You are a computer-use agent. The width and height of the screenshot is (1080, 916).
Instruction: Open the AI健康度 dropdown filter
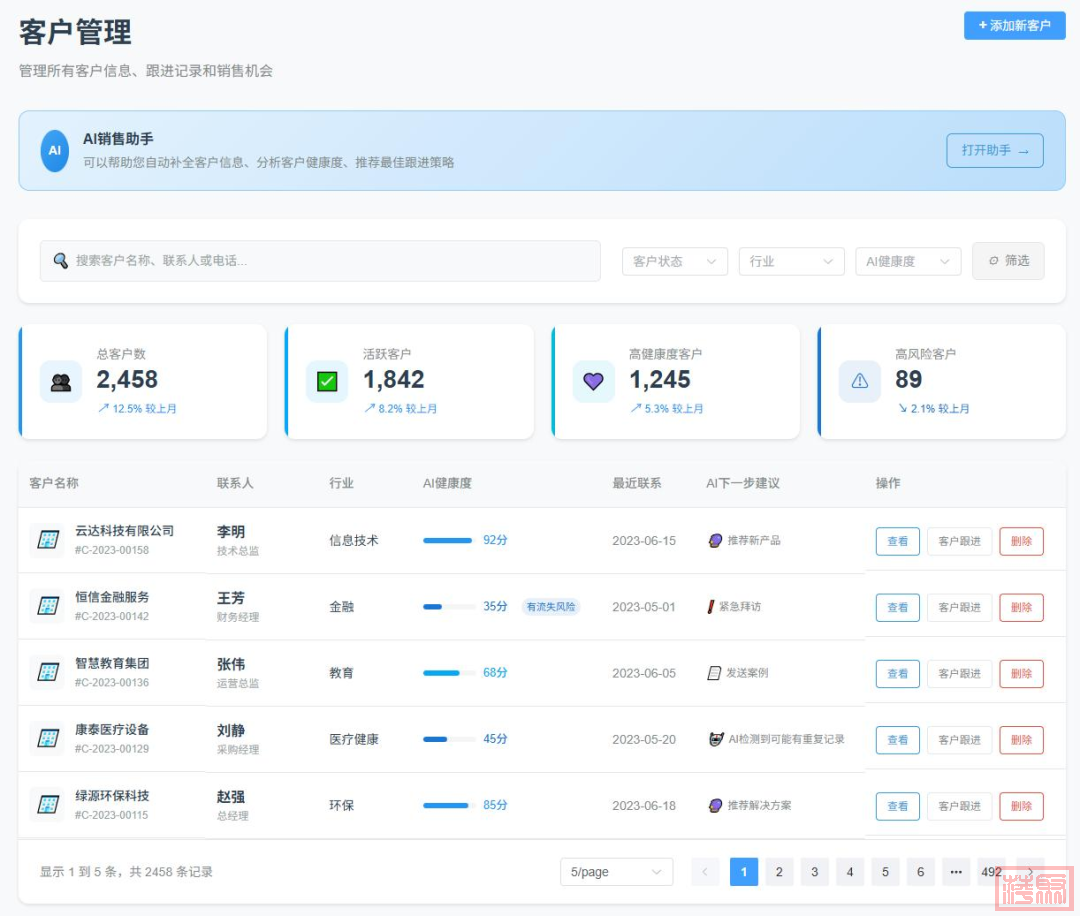(907, 261)
